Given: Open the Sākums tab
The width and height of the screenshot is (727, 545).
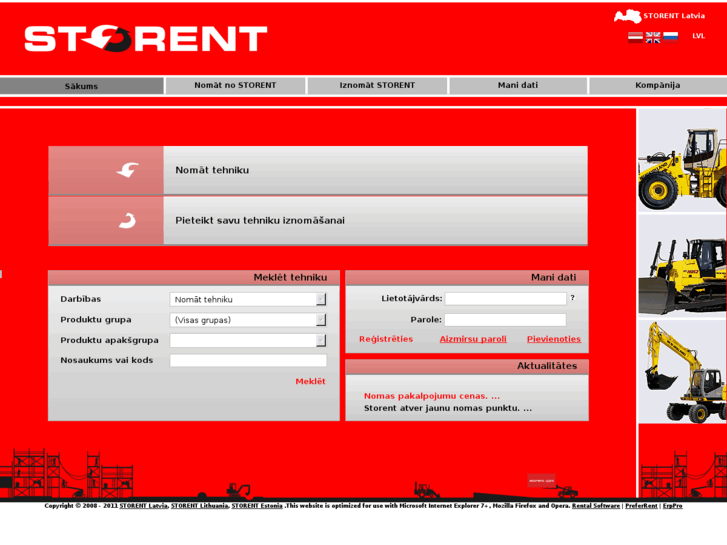Looking at the screenshot, I should tap(82, 86).
